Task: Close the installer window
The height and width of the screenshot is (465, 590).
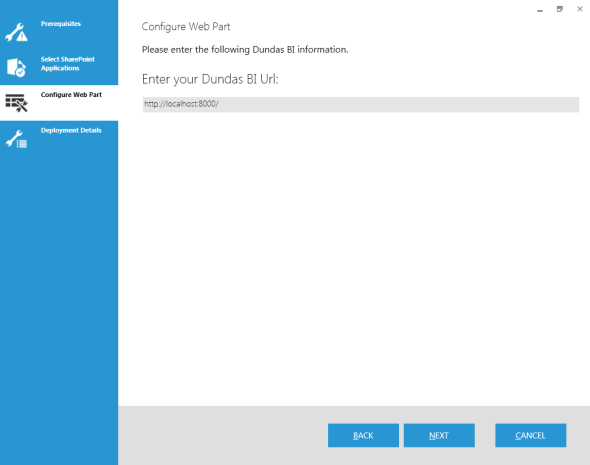Action: pyautogui.click(x=580, y=9)
